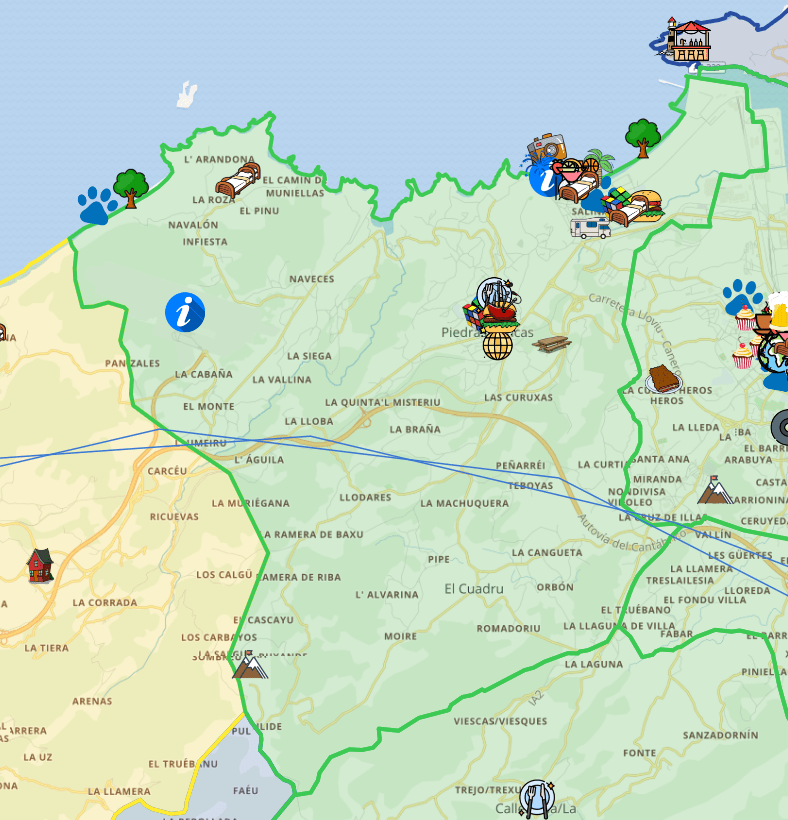This screenshot has height=820, width=788.
Task: Click the small white islet in the sea
Action: click(x=187, y=95)
